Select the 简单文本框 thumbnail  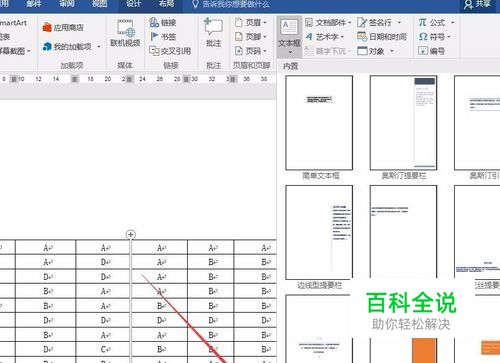coord(319,123)
